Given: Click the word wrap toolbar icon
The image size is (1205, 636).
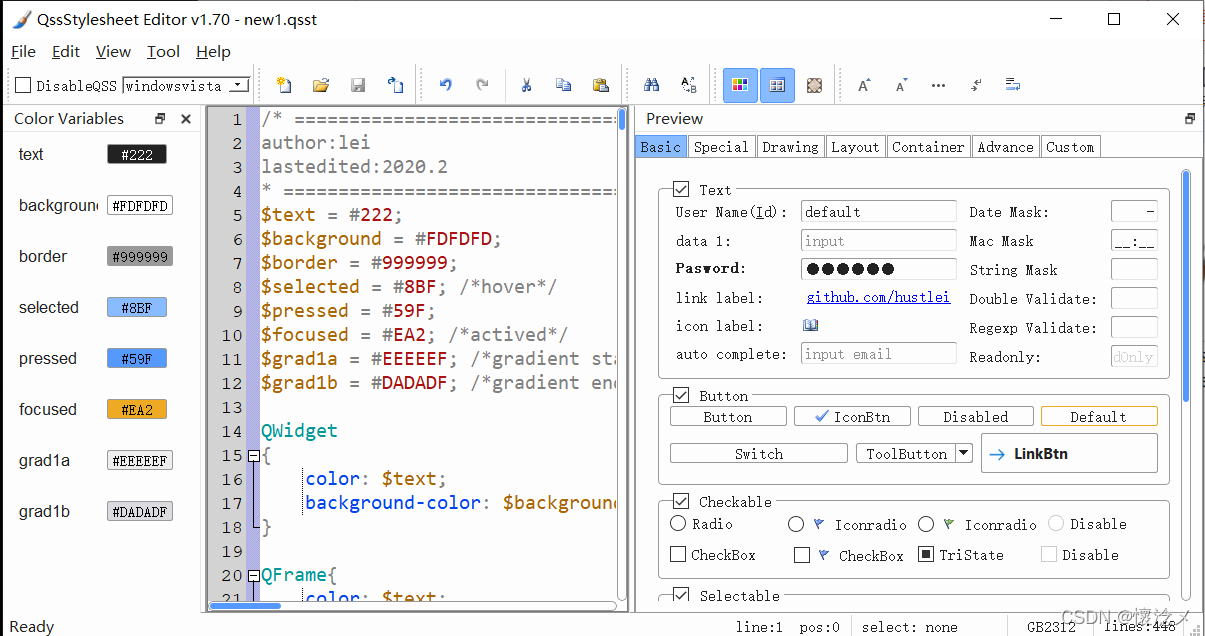Looking at the screenshot, I should [1013, 86].
